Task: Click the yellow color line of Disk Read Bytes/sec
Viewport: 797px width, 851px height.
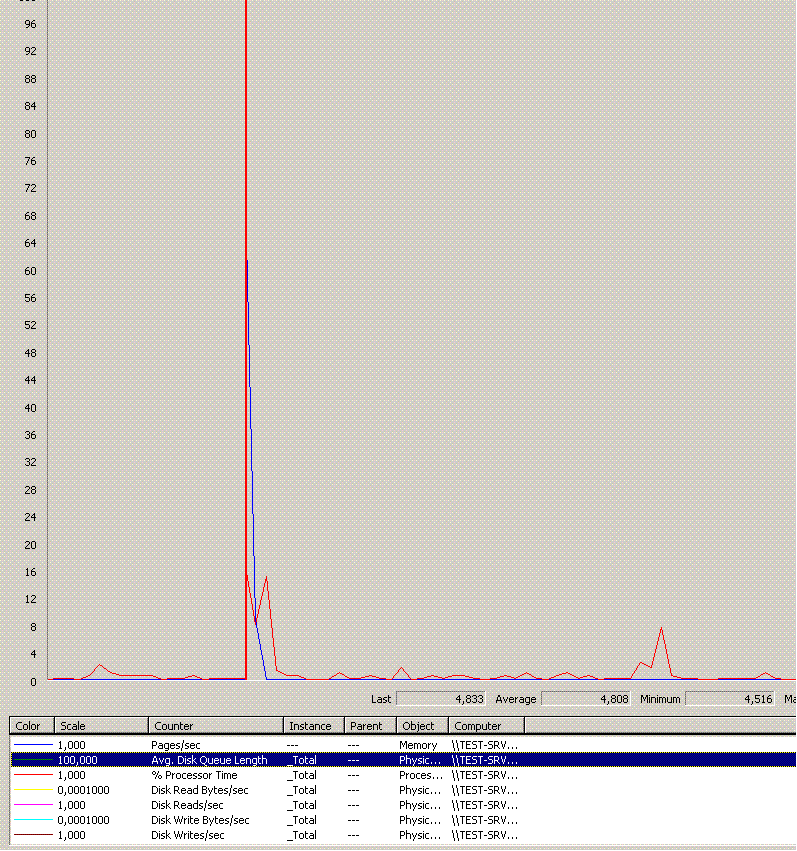Action: tap(32, 791)
